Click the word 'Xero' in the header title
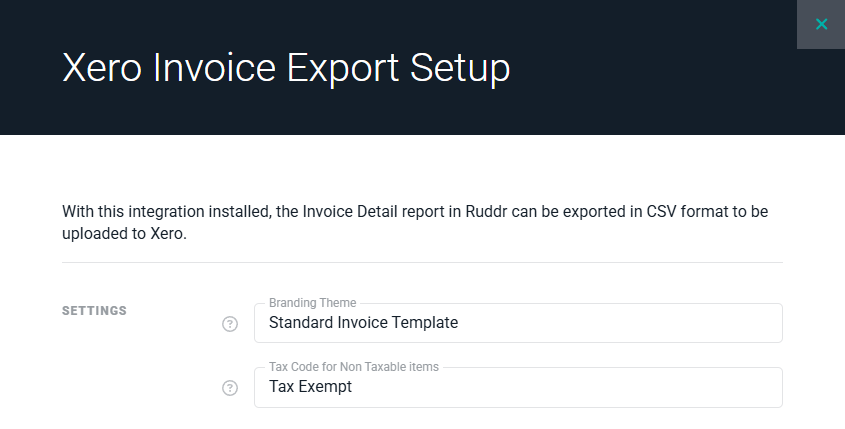Viewport: 845px width, 429px height. [x=102, y=68]
